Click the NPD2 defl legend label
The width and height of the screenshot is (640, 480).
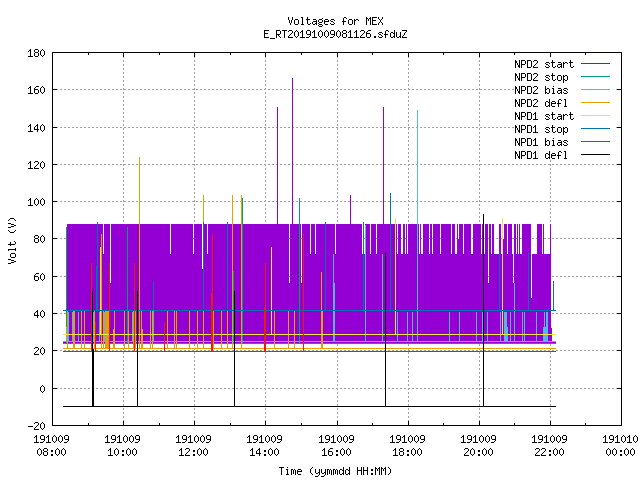[x=541, y=103]
